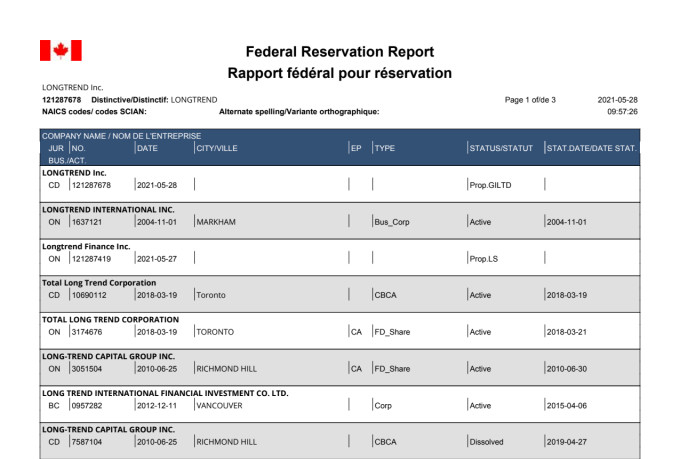Select the Dissolved status entry

(x=488, y=441)
